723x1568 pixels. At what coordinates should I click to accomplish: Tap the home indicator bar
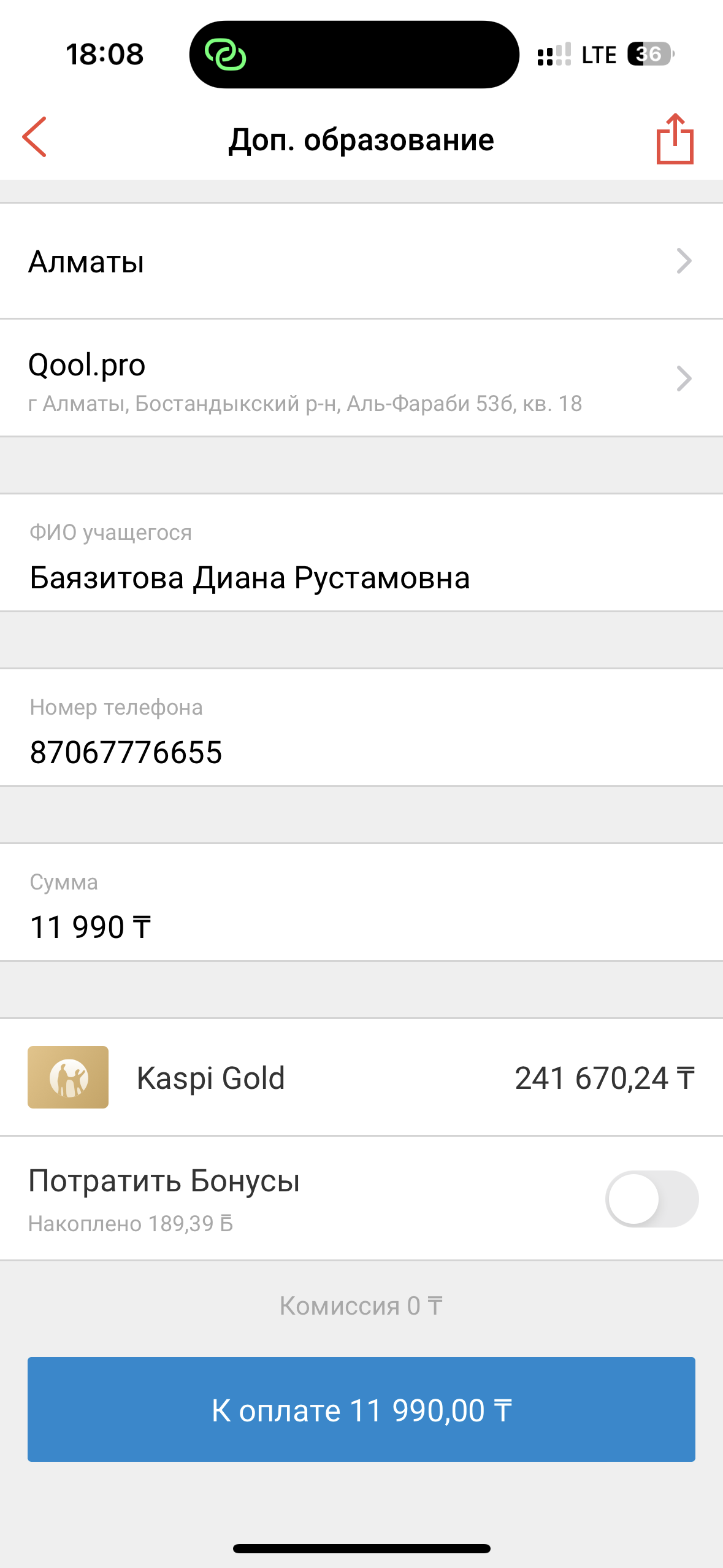[x=361, y=1548]
